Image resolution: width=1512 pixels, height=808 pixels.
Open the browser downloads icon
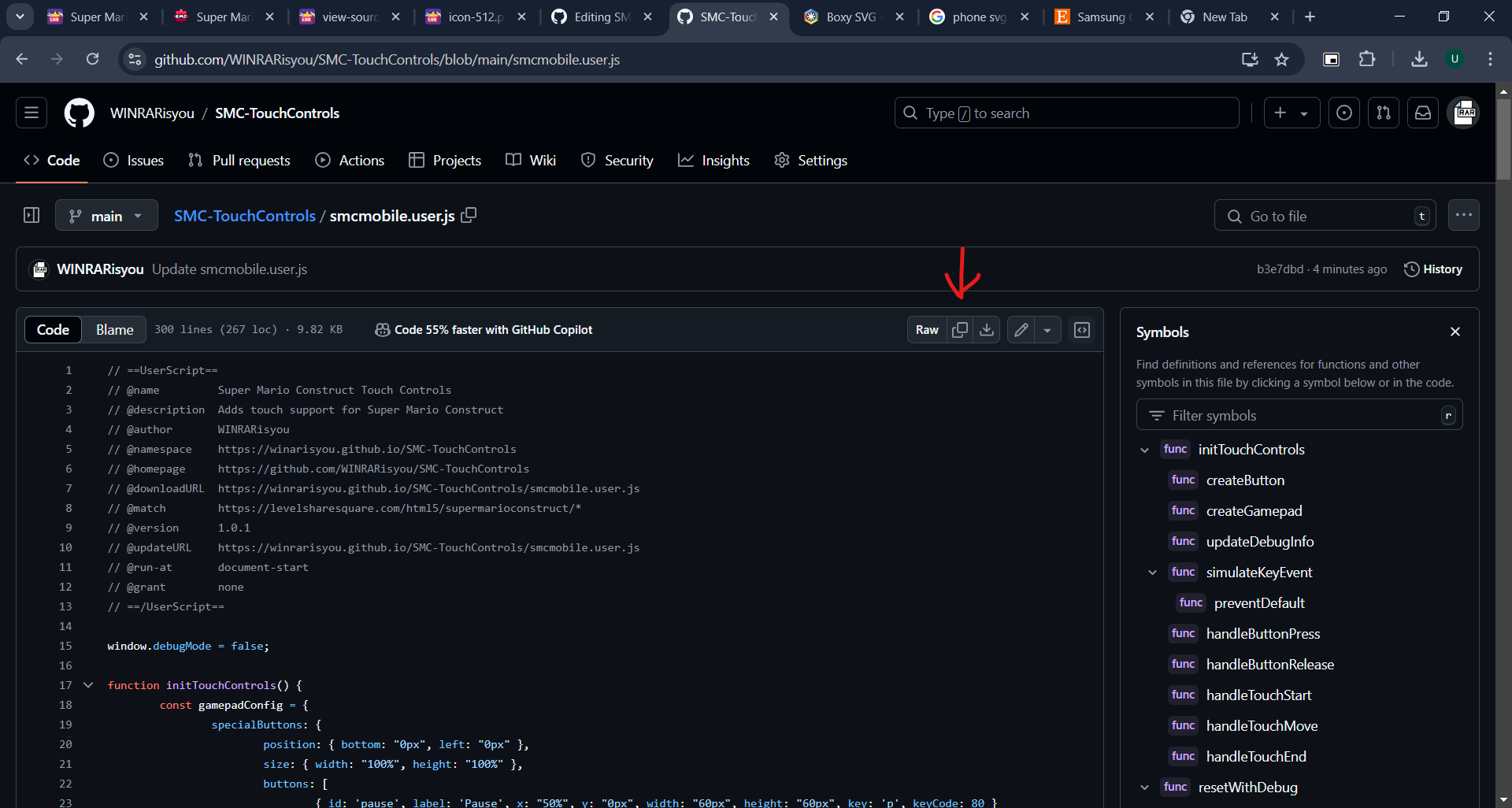1419,59
